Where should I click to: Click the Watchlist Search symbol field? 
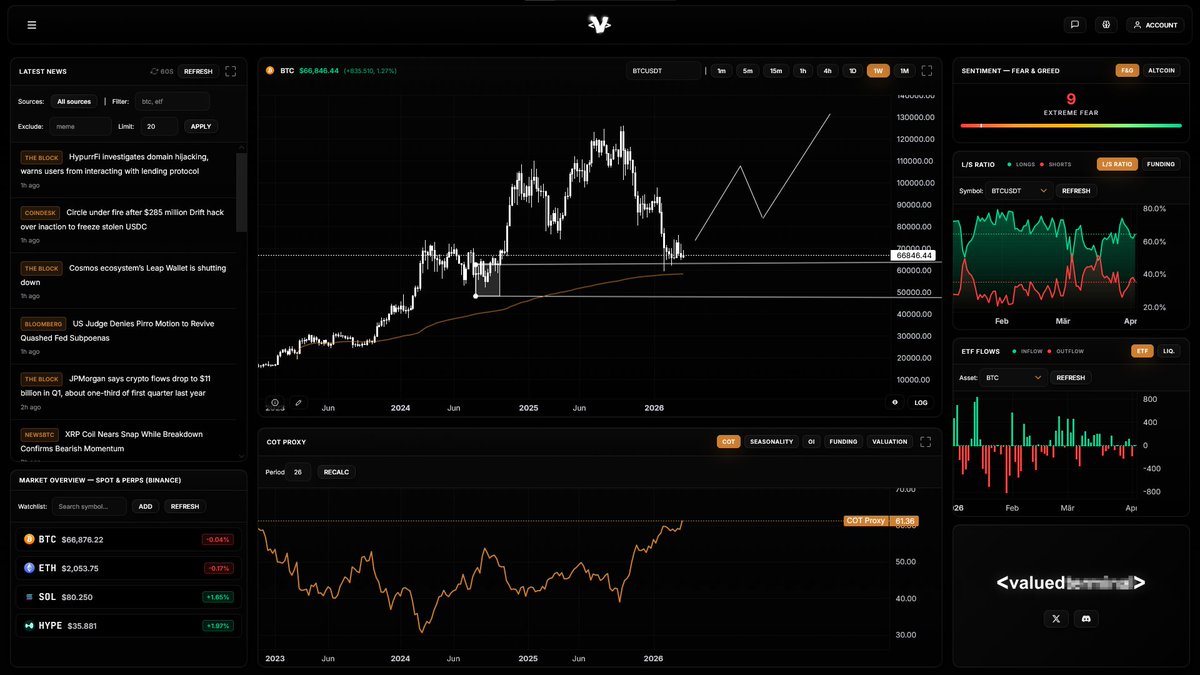(89, 506)
